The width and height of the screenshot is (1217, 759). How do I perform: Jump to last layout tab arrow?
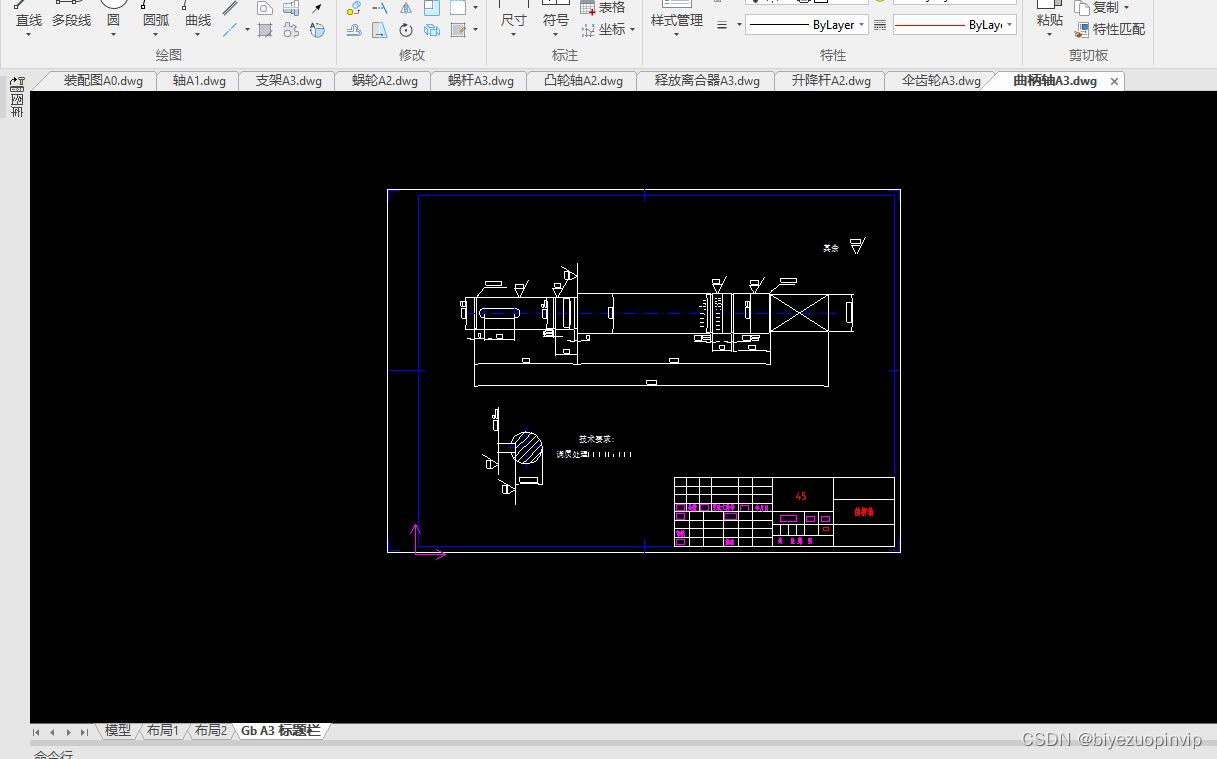click(x=84, y=732)
